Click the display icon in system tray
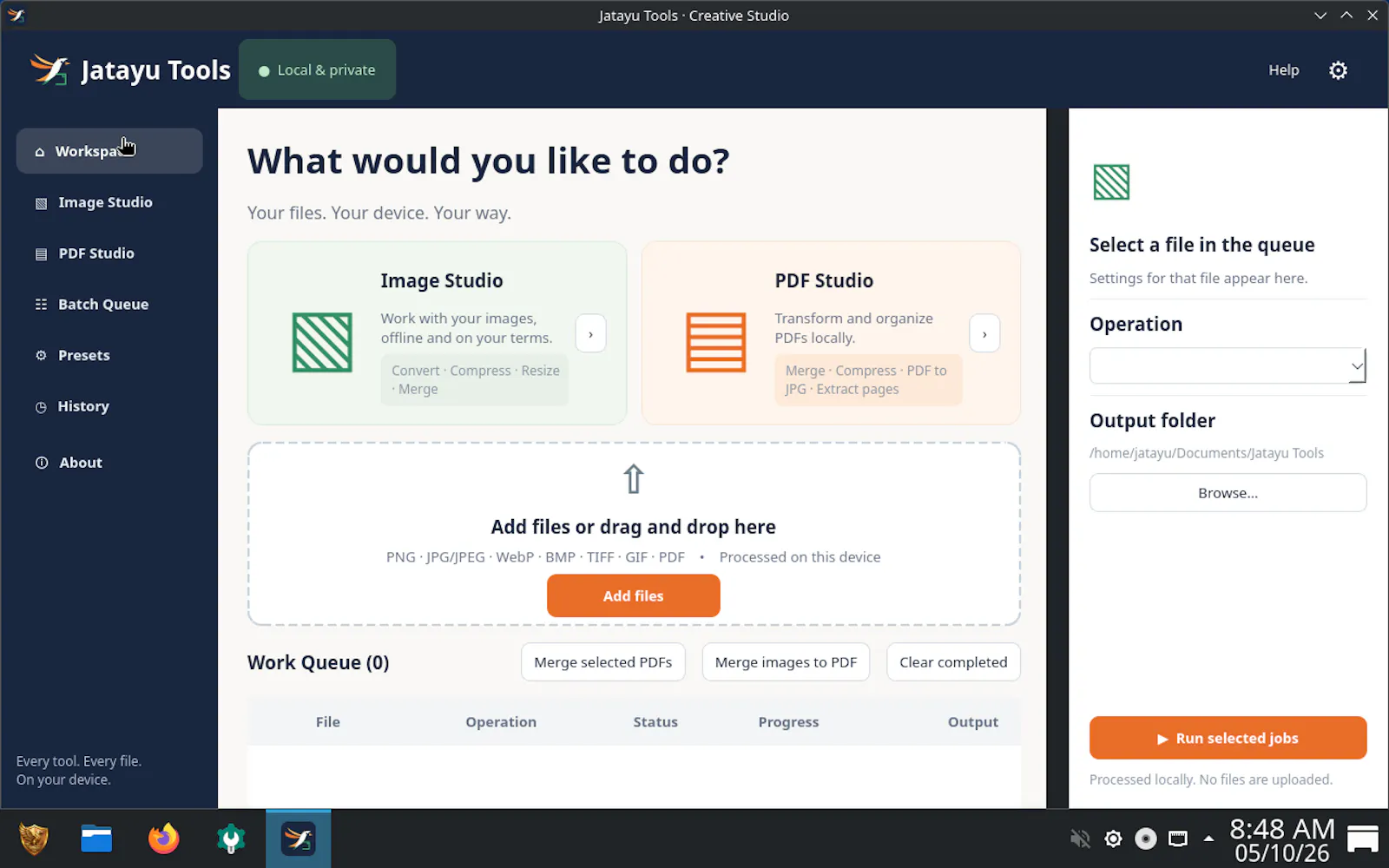 1178,838
